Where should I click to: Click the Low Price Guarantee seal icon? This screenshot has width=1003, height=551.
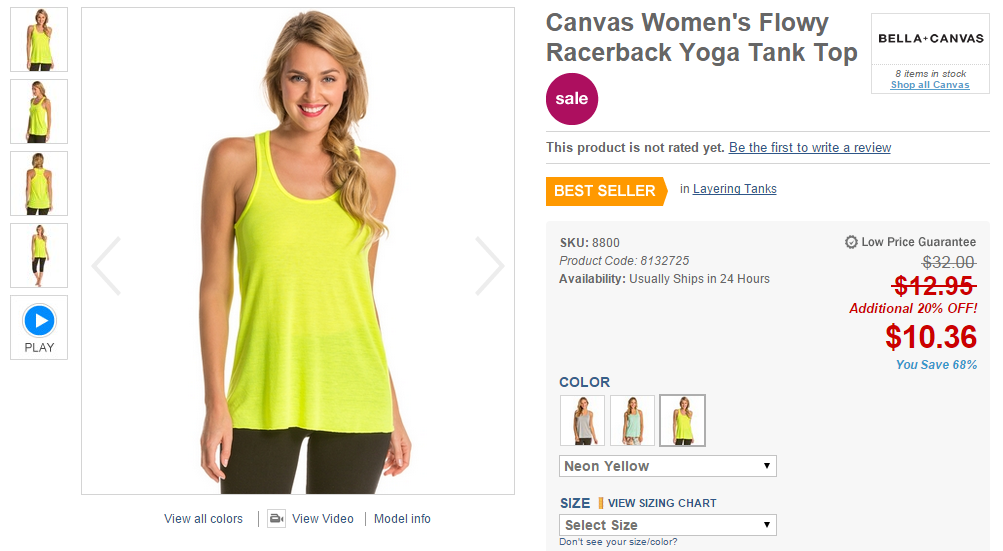[851, 242]
